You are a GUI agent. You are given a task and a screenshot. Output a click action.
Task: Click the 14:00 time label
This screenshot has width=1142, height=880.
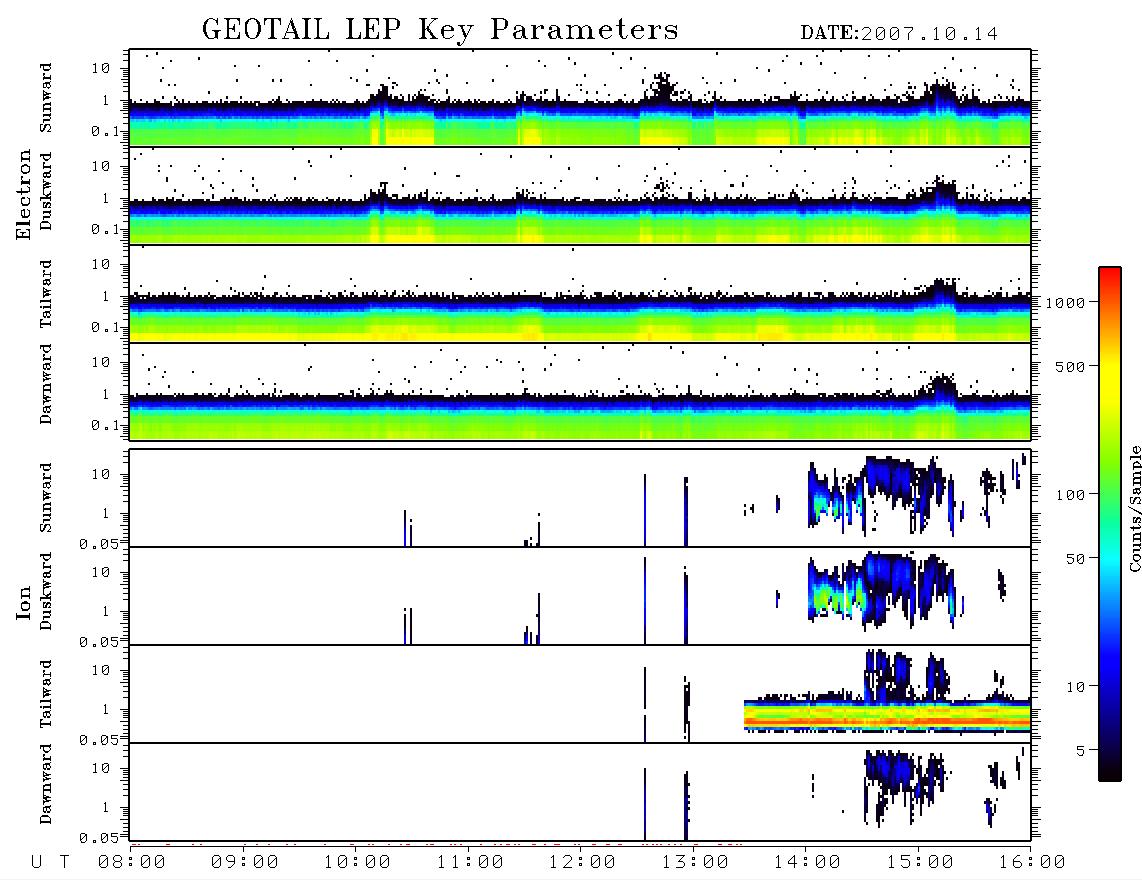807,863
